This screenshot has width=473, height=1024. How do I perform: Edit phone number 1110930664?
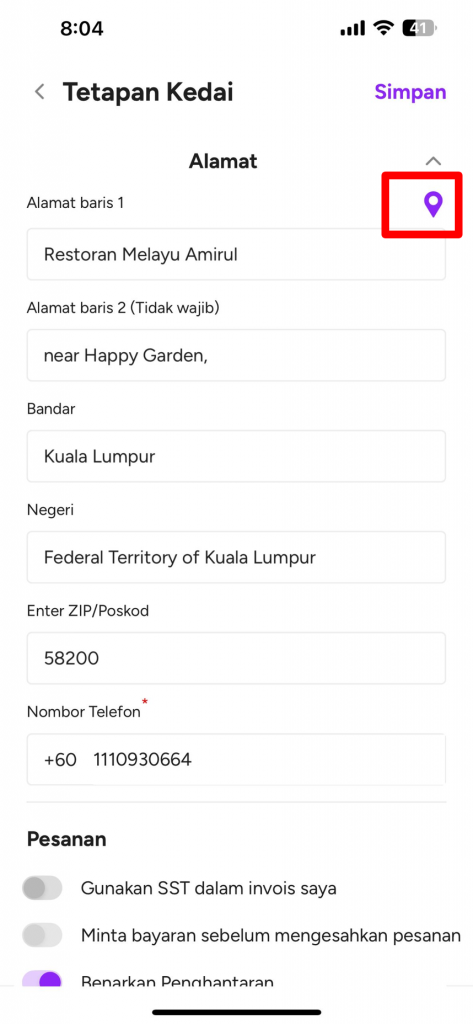click(142, 760)
